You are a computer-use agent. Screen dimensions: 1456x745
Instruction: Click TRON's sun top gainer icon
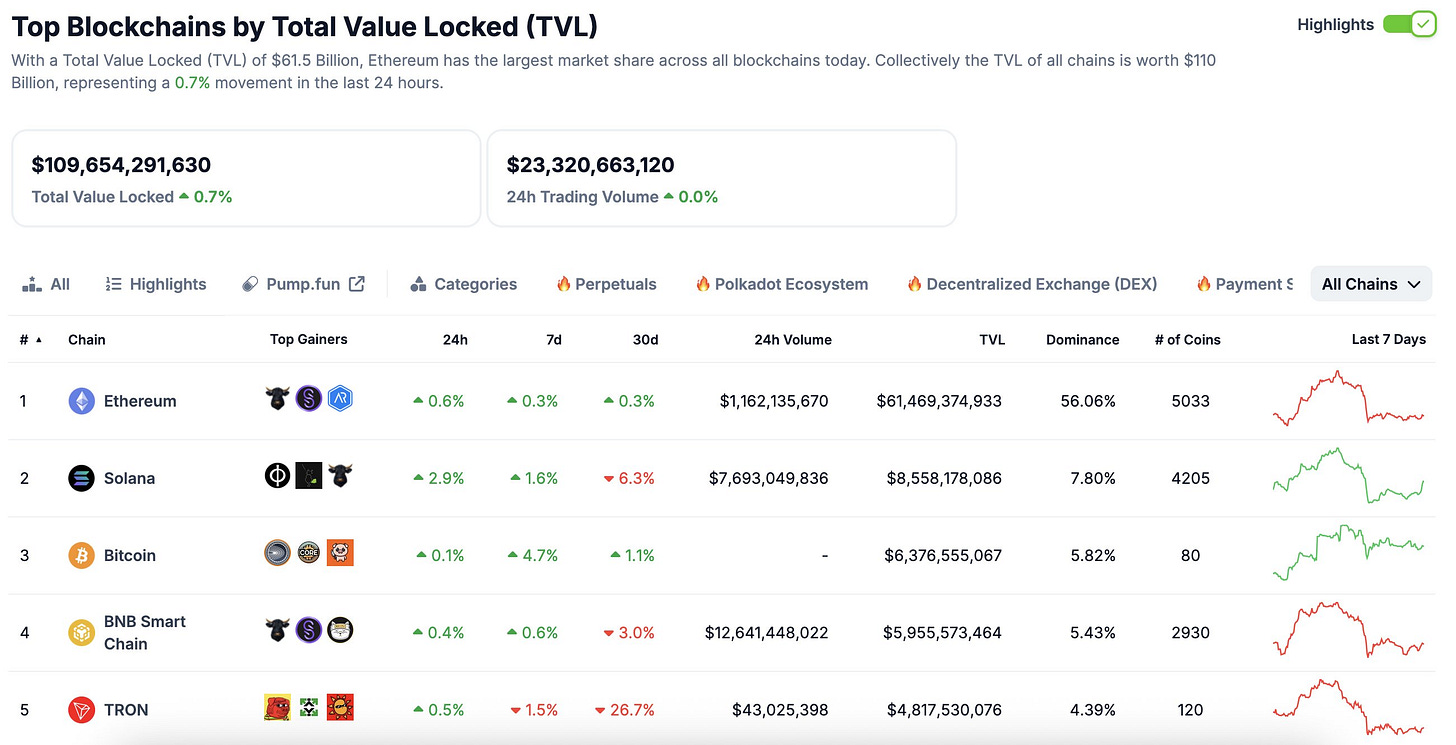click(x=341, y=707)
